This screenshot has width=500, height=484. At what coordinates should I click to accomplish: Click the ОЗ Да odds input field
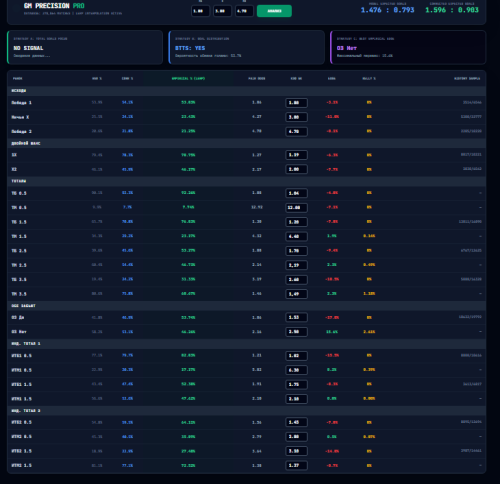pyautogui.click(x=296, y=317)
